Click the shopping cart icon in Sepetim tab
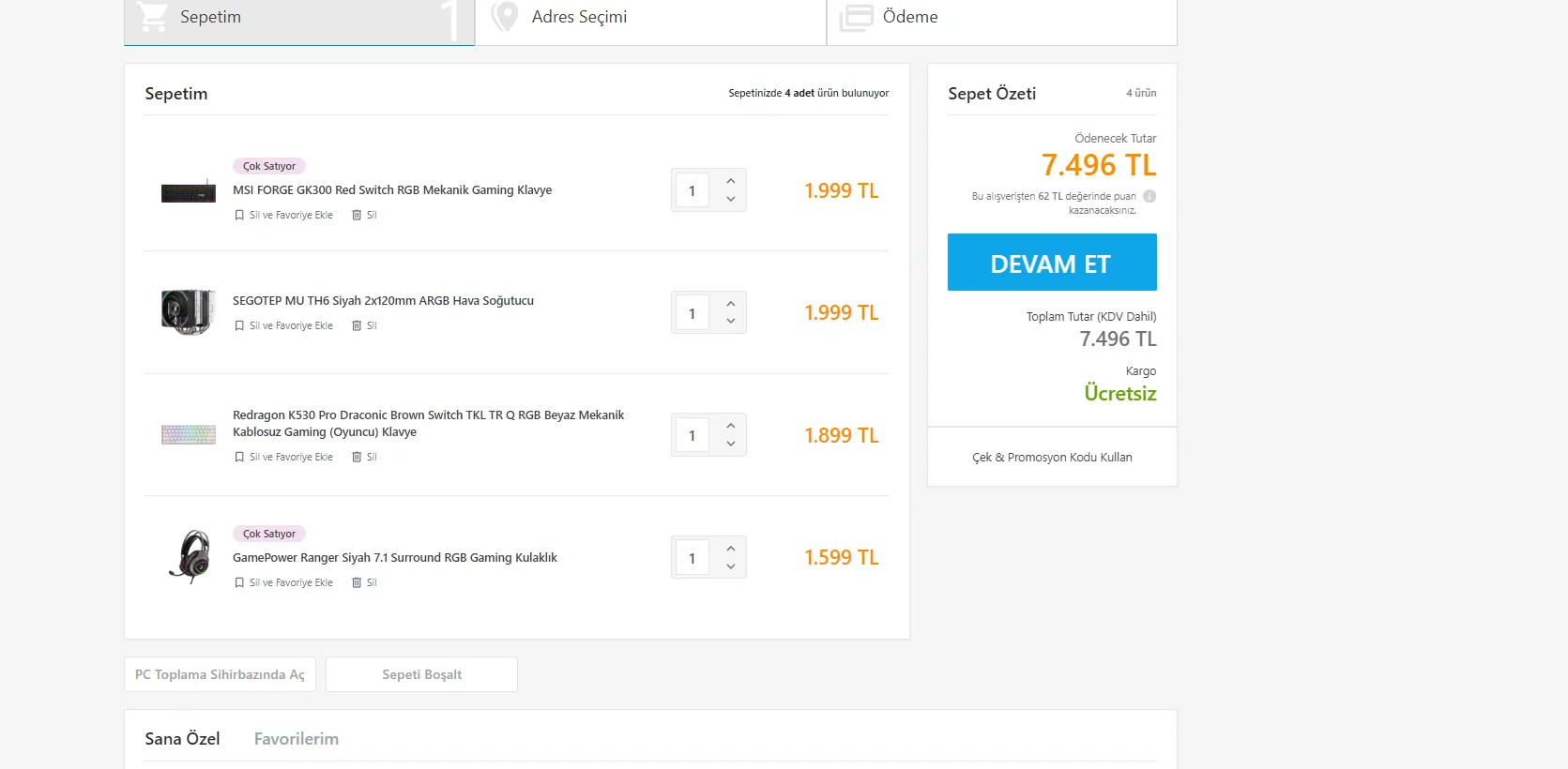This screenshot has height=769, width=1568. click(x=152, y=16)
